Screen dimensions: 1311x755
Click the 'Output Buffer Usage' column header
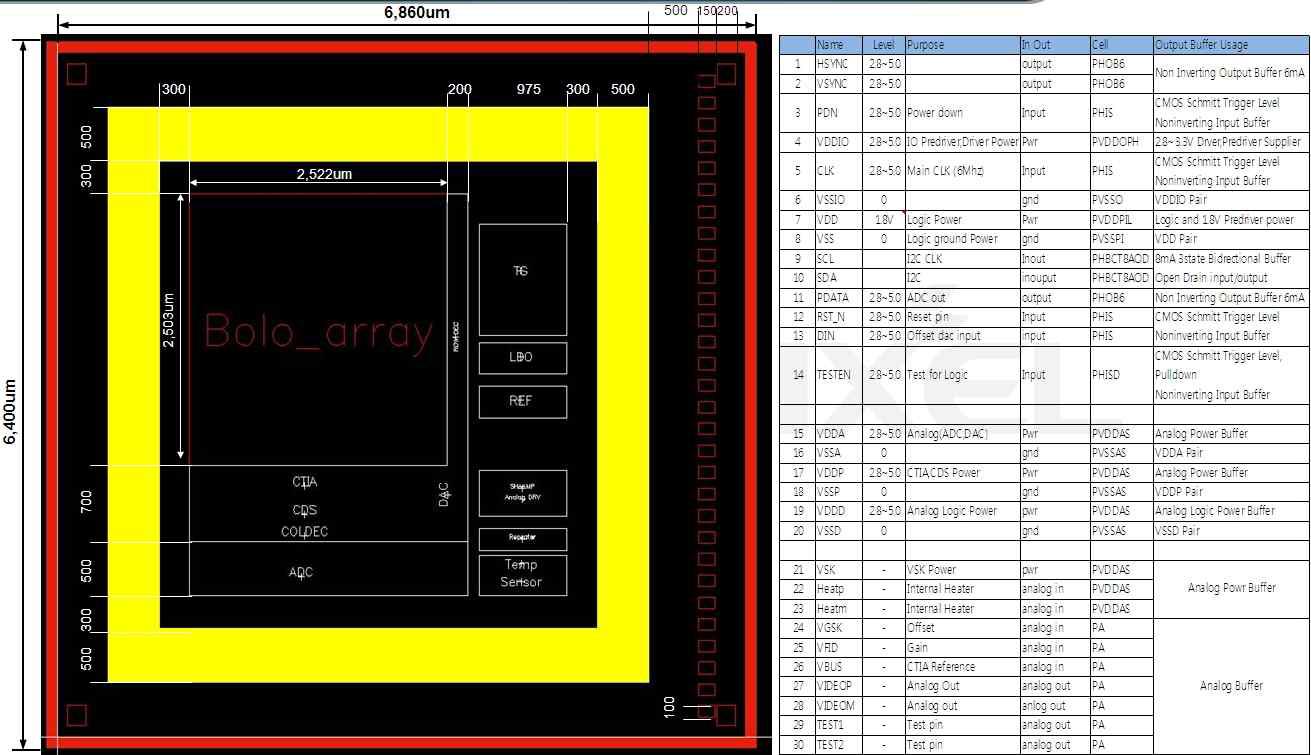(1231, 45)
